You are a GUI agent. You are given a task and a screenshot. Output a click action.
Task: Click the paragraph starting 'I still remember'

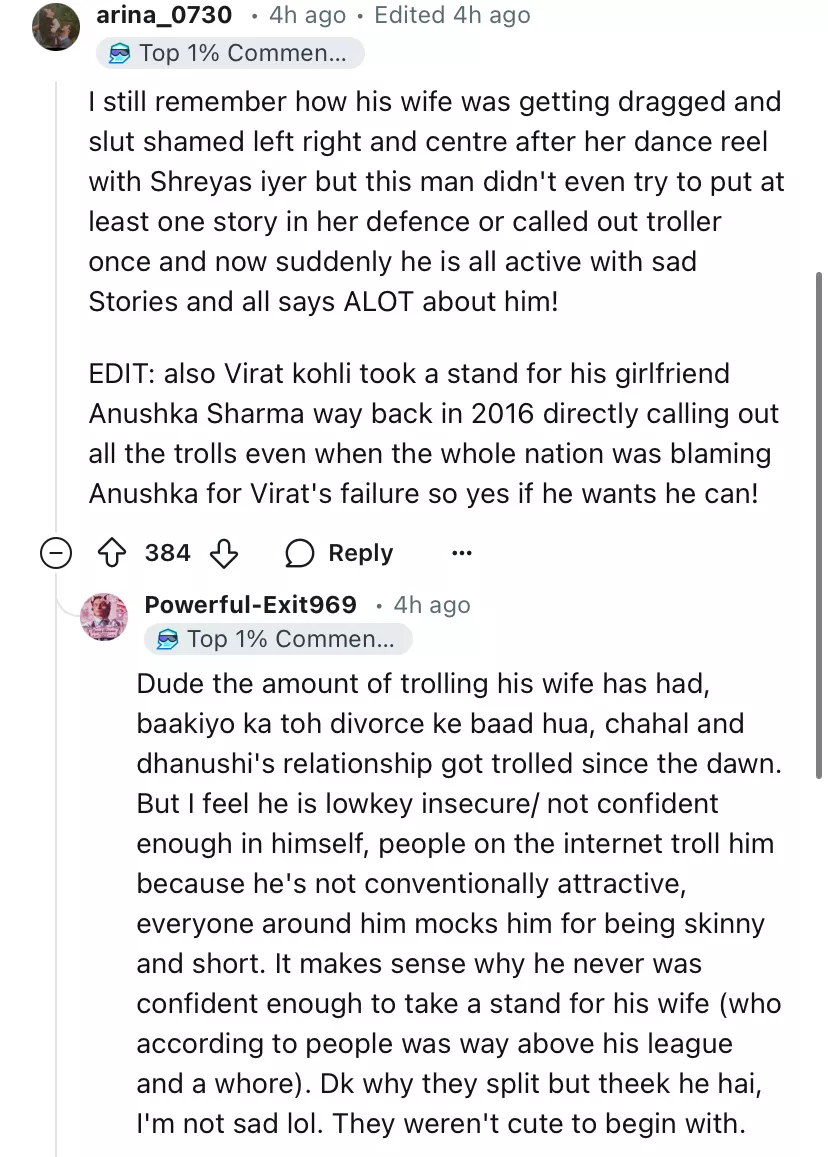tap(436, 200)
